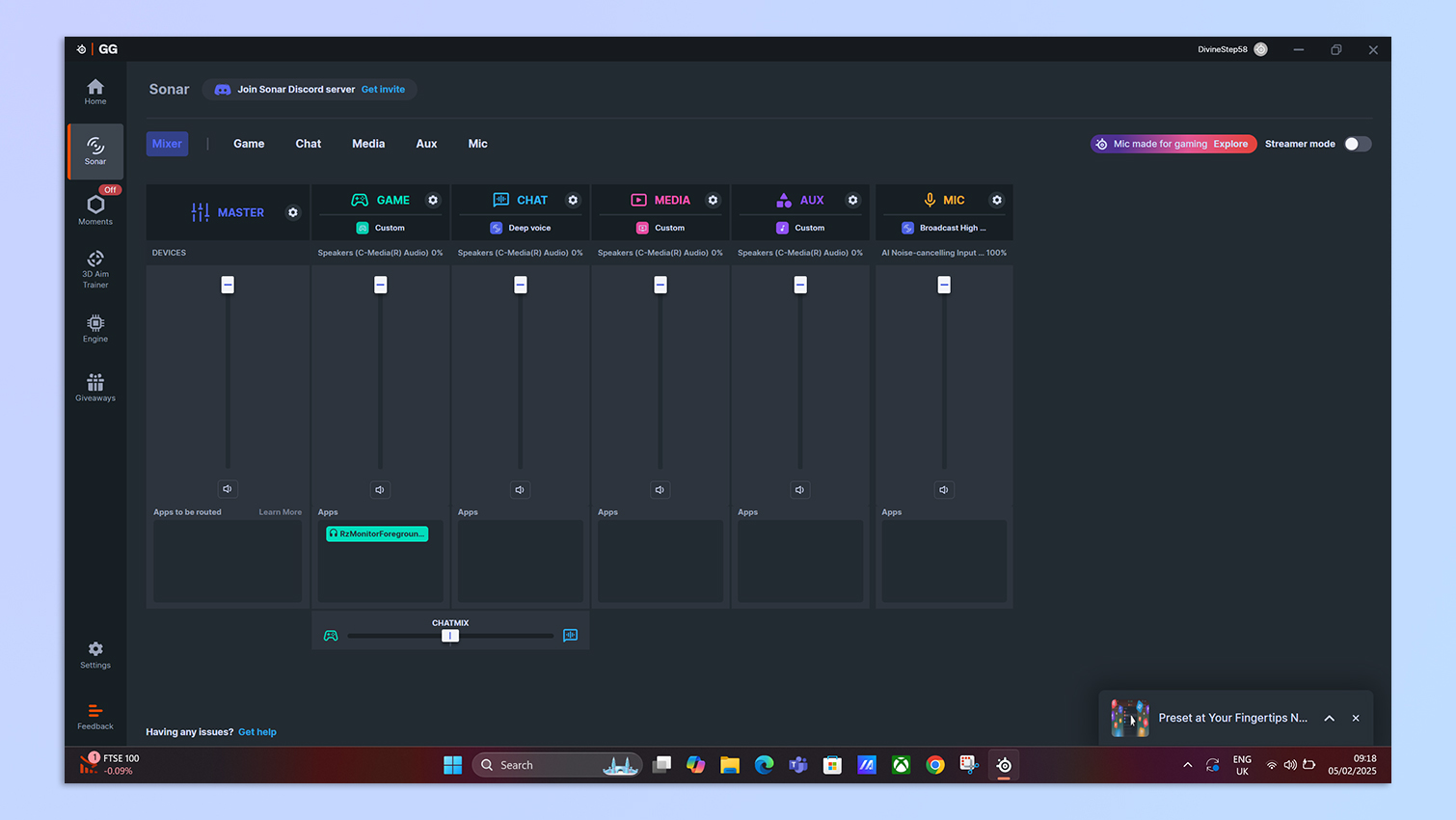The image size is (1456, 820).
Task: Mute the Mic channel speaker button
Action: click(944, 490)
